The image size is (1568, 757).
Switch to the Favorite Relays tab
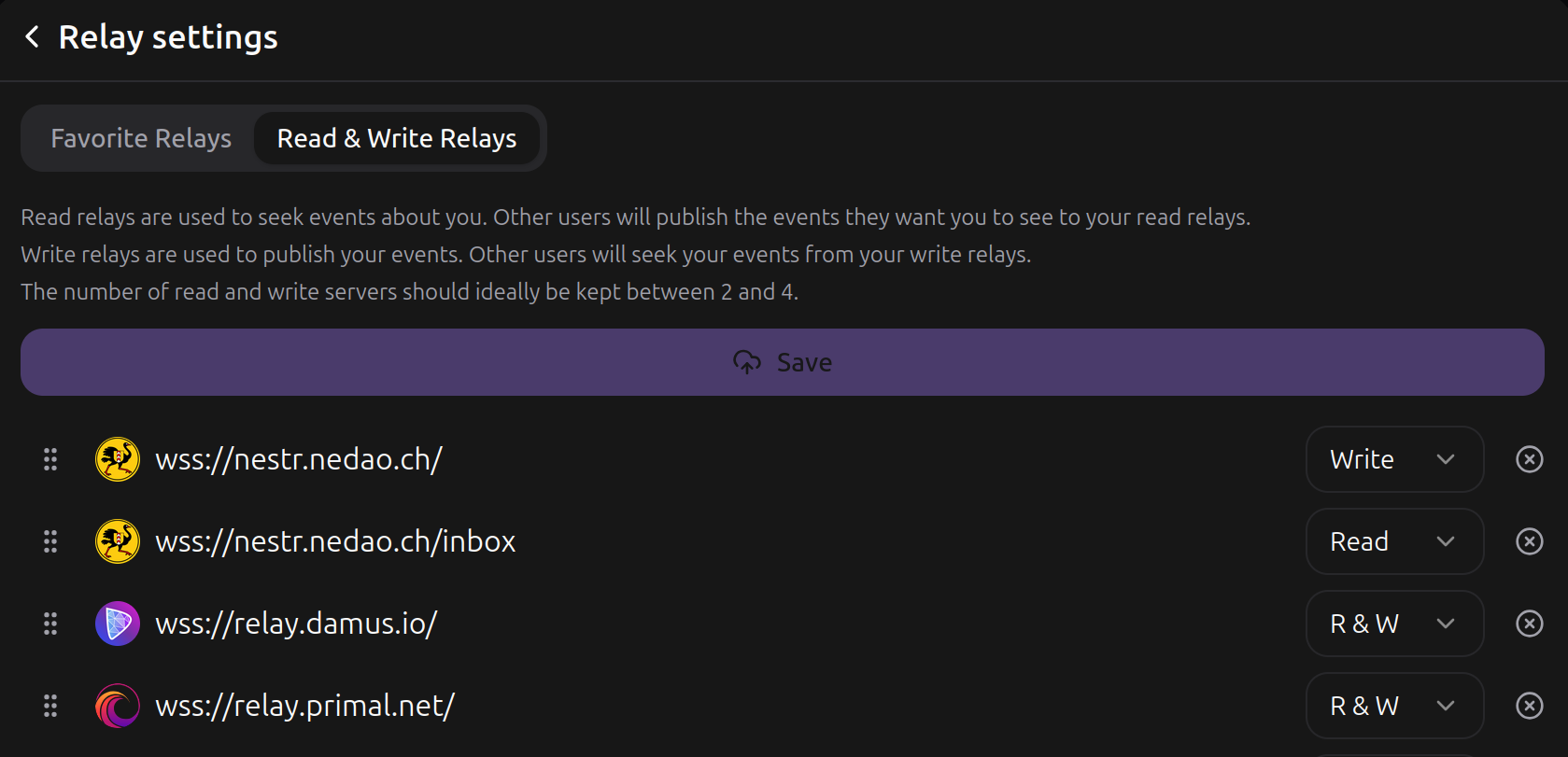pos(140,137)
